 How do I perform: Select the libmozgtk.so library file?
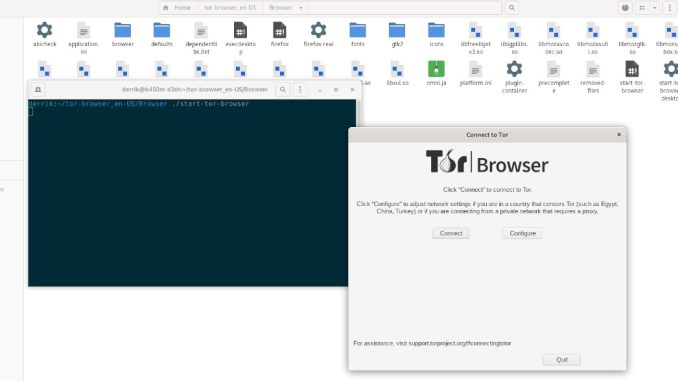[632, 38]
